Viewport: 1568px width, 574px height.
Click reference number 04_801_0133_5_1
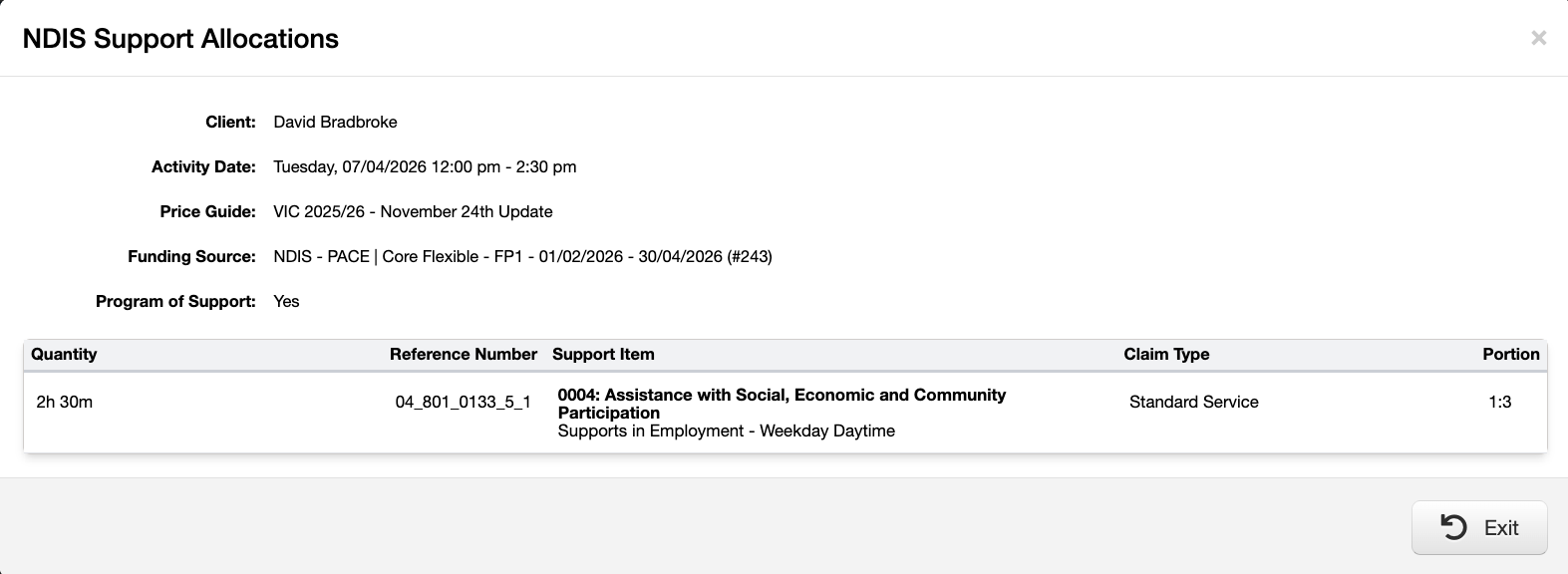[x=464, y=402]
